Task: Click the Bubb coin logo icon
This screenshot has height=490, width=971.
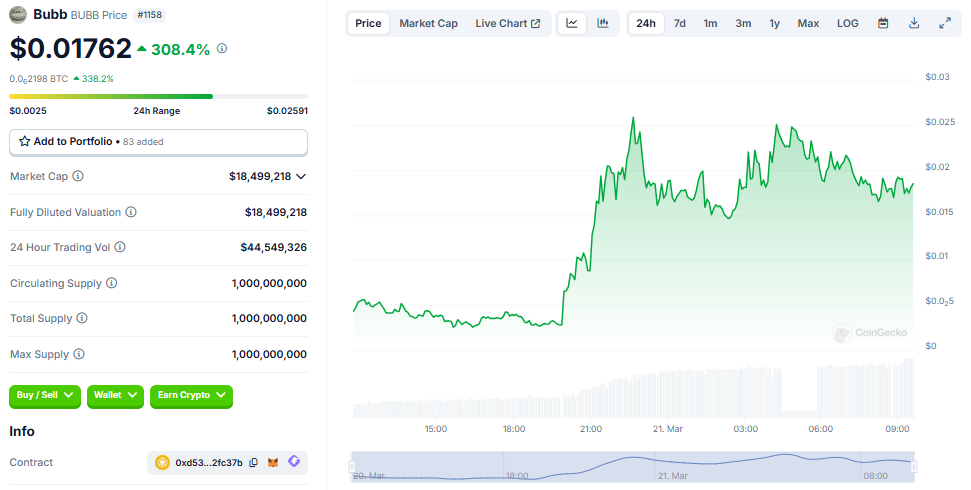Action: pyautogui.click(x=18, y=15)
